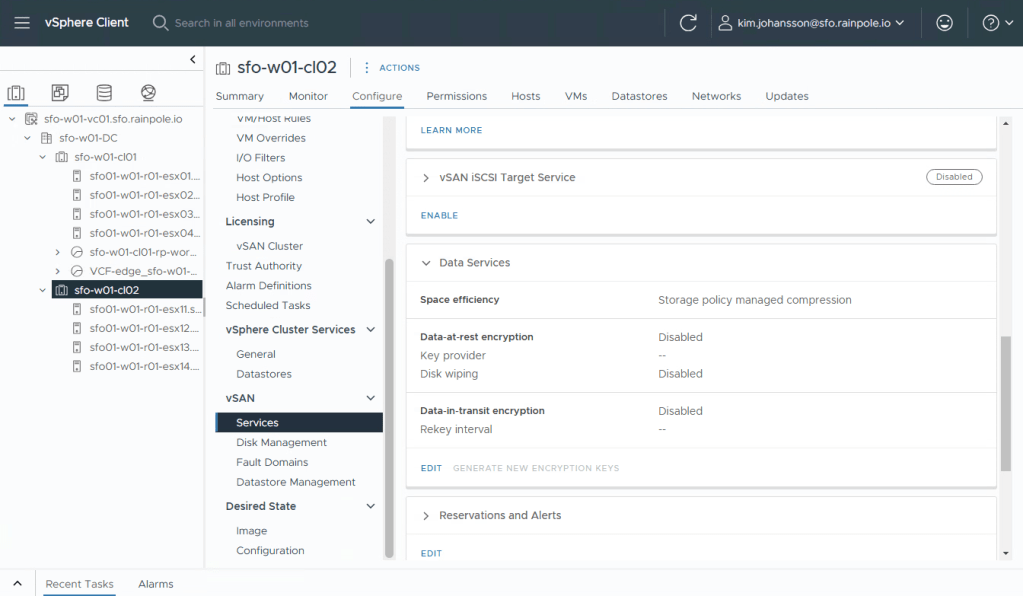
Task: Switch to VMs and Templates inventory view
Action: [60, 93]
